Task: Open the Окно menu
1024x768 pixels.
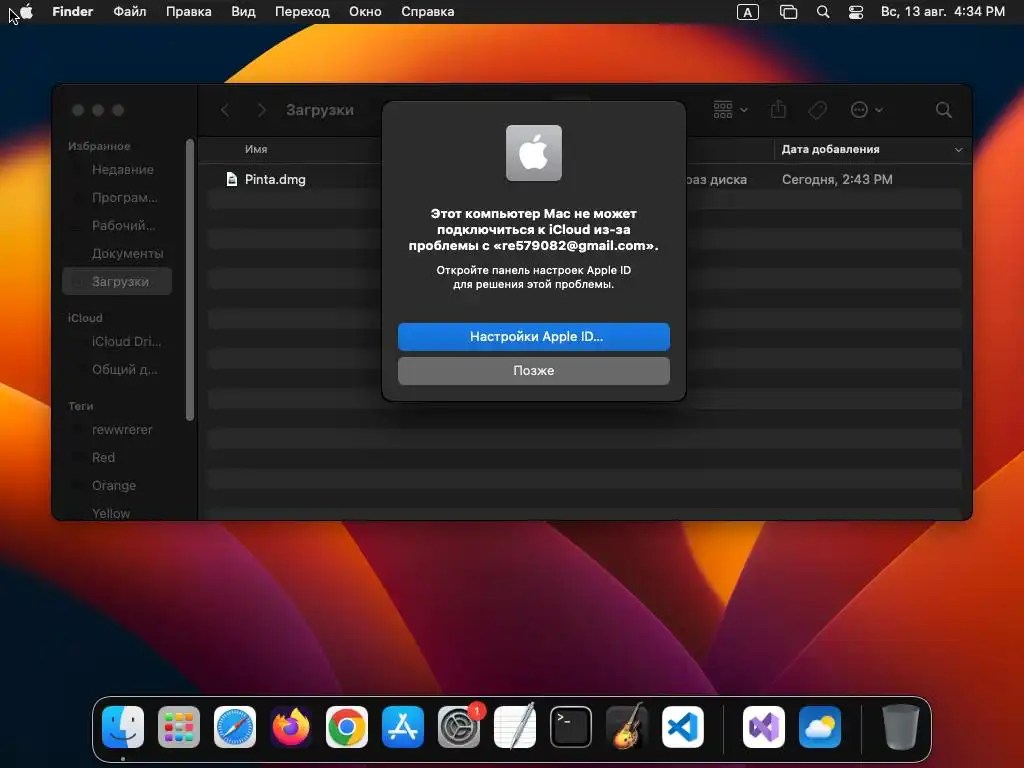Action: [x=365, y=12]
